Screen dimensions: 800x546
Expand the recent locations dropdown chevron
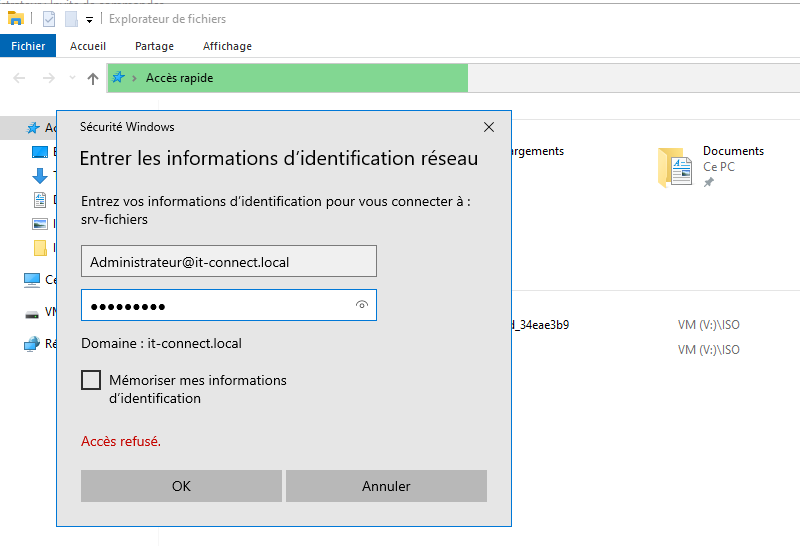72,78
